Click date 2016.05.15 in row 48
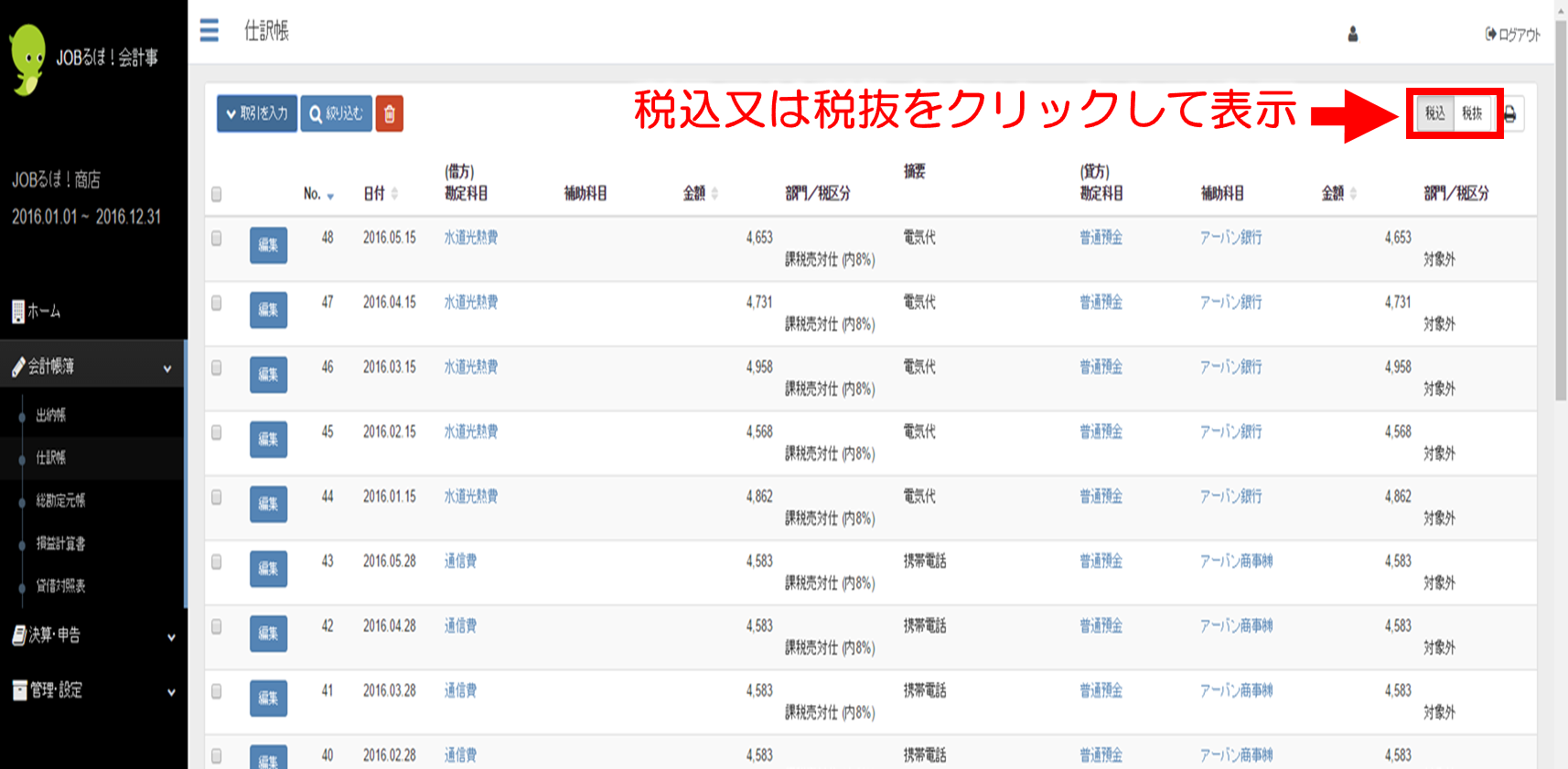1568x769 pixels. [x=389, y=238]
